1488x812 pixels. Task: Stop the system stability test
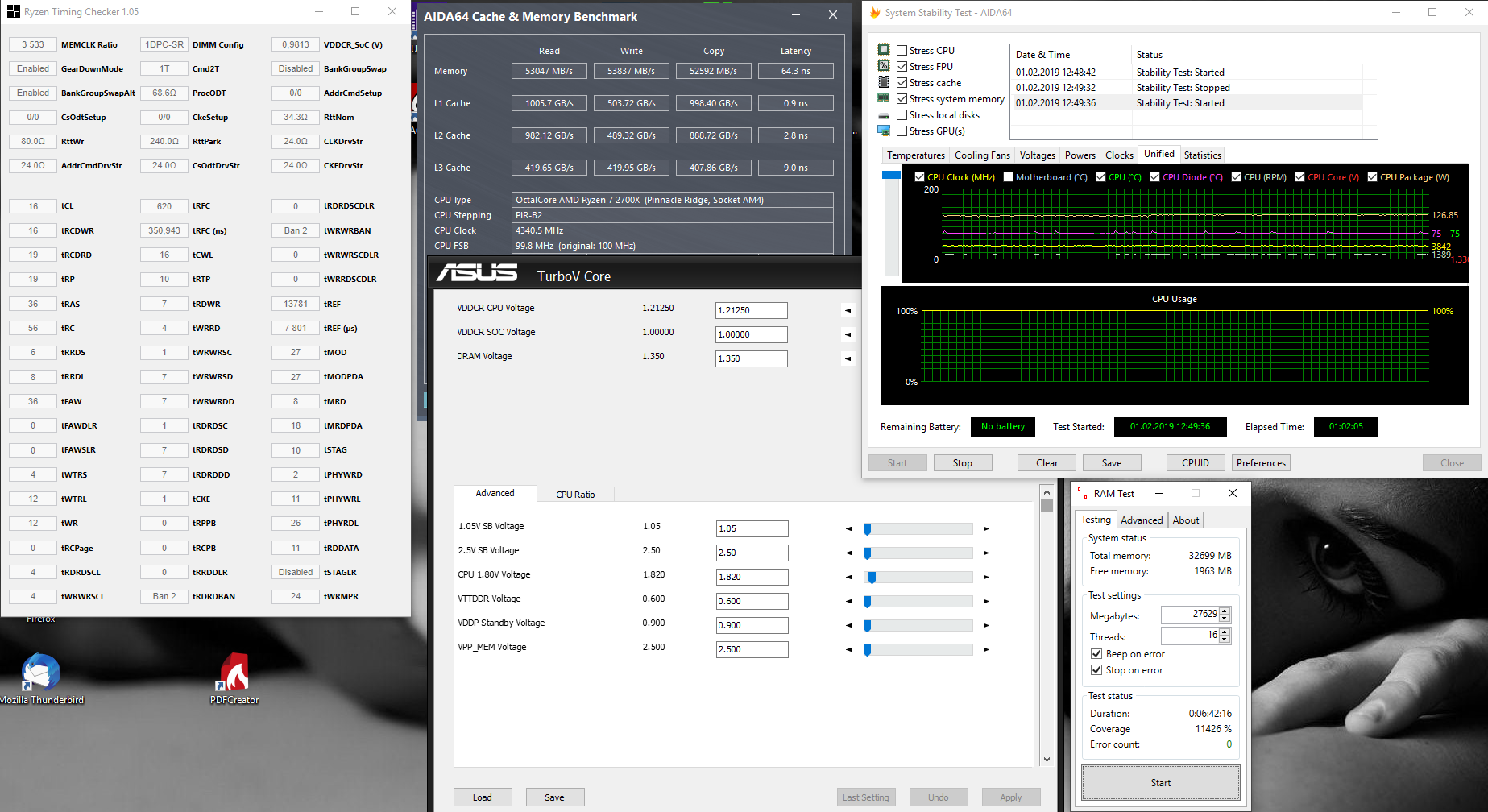(x=963, y=463)
